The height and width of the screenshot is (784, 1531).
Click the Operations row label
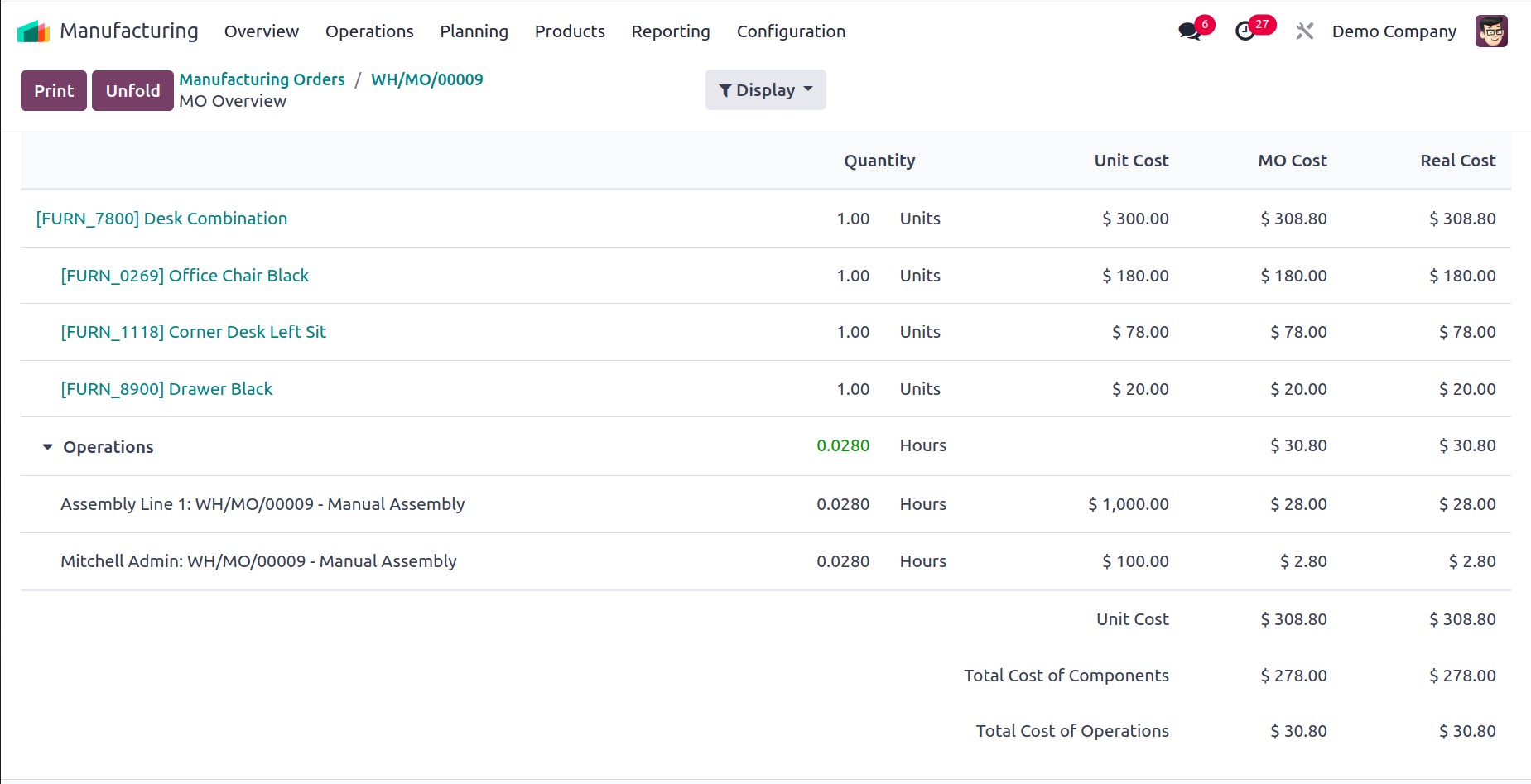coord(108,447)
